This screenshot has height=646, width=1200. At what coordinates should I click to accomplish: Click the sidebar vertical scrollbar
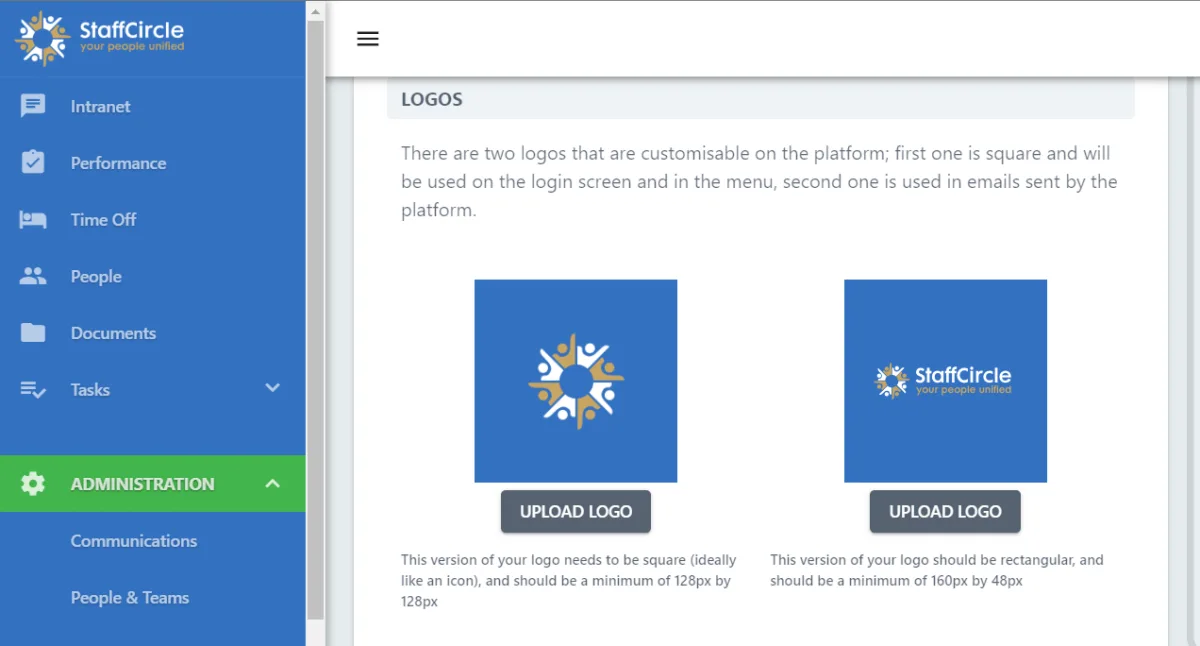[x=316, y=320]
